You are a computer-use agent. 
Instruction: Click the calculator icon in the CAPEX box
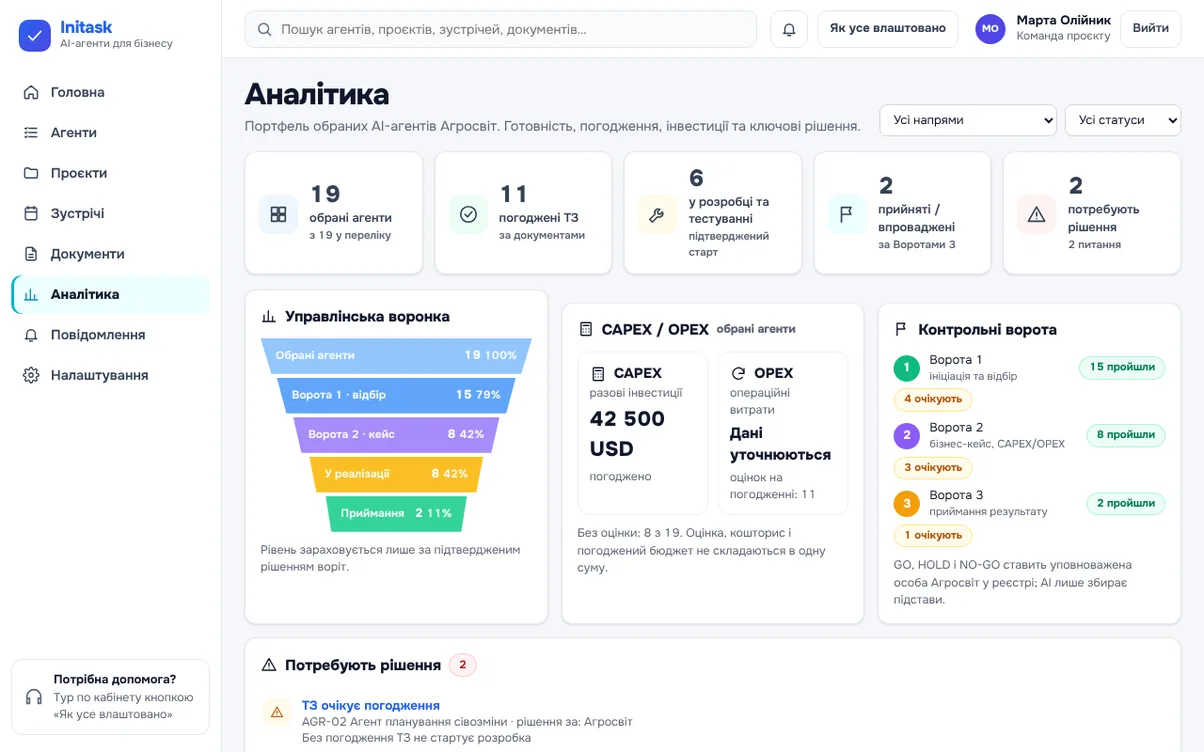click(x=598, y=373)
